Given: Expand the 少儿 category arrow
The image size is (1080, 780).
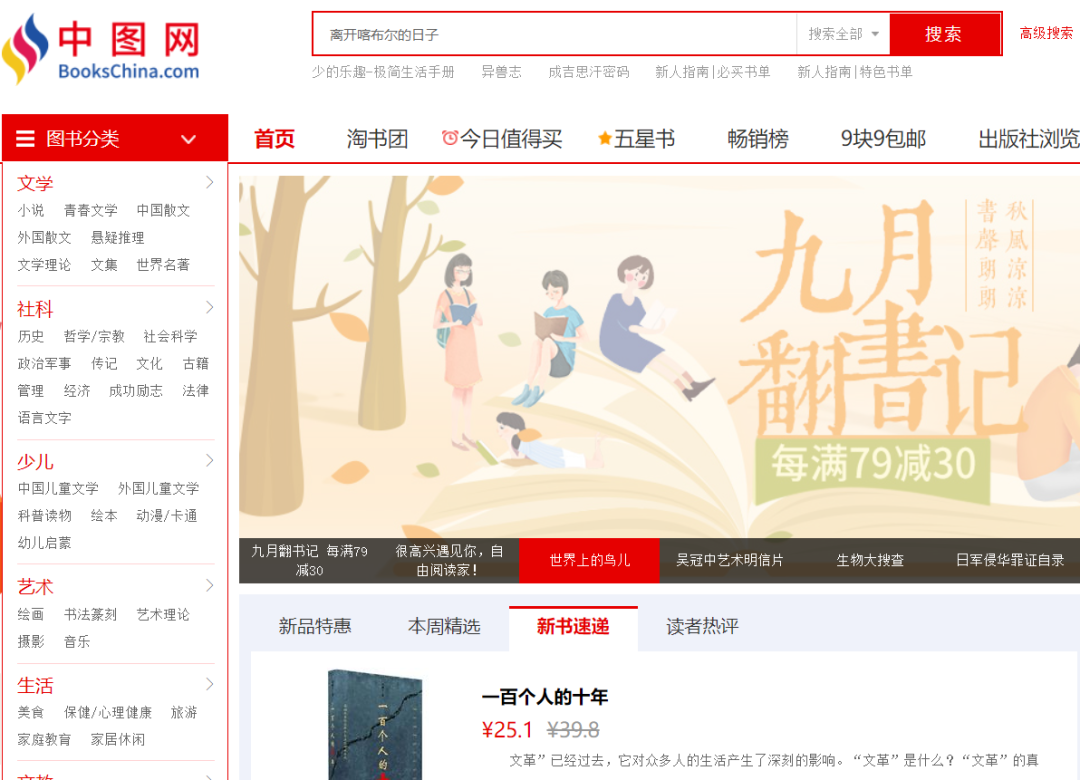Looking at the screenshot, I should tap(209, 460).
